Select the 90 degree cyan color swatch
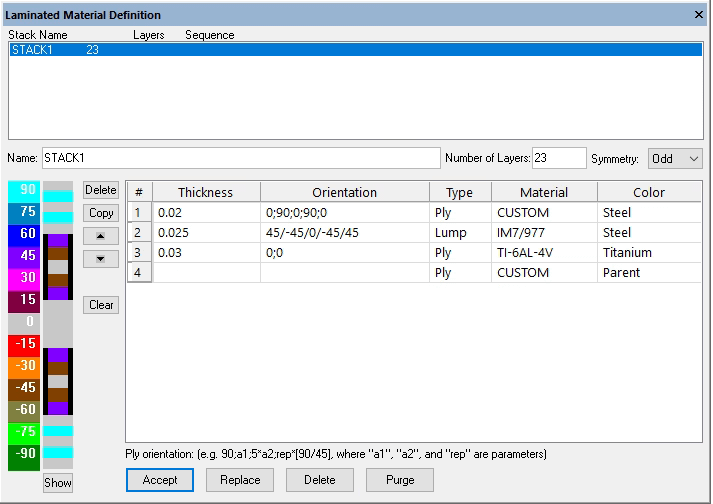This screenshot has width=713, height=504. click(x=23, y=190)
